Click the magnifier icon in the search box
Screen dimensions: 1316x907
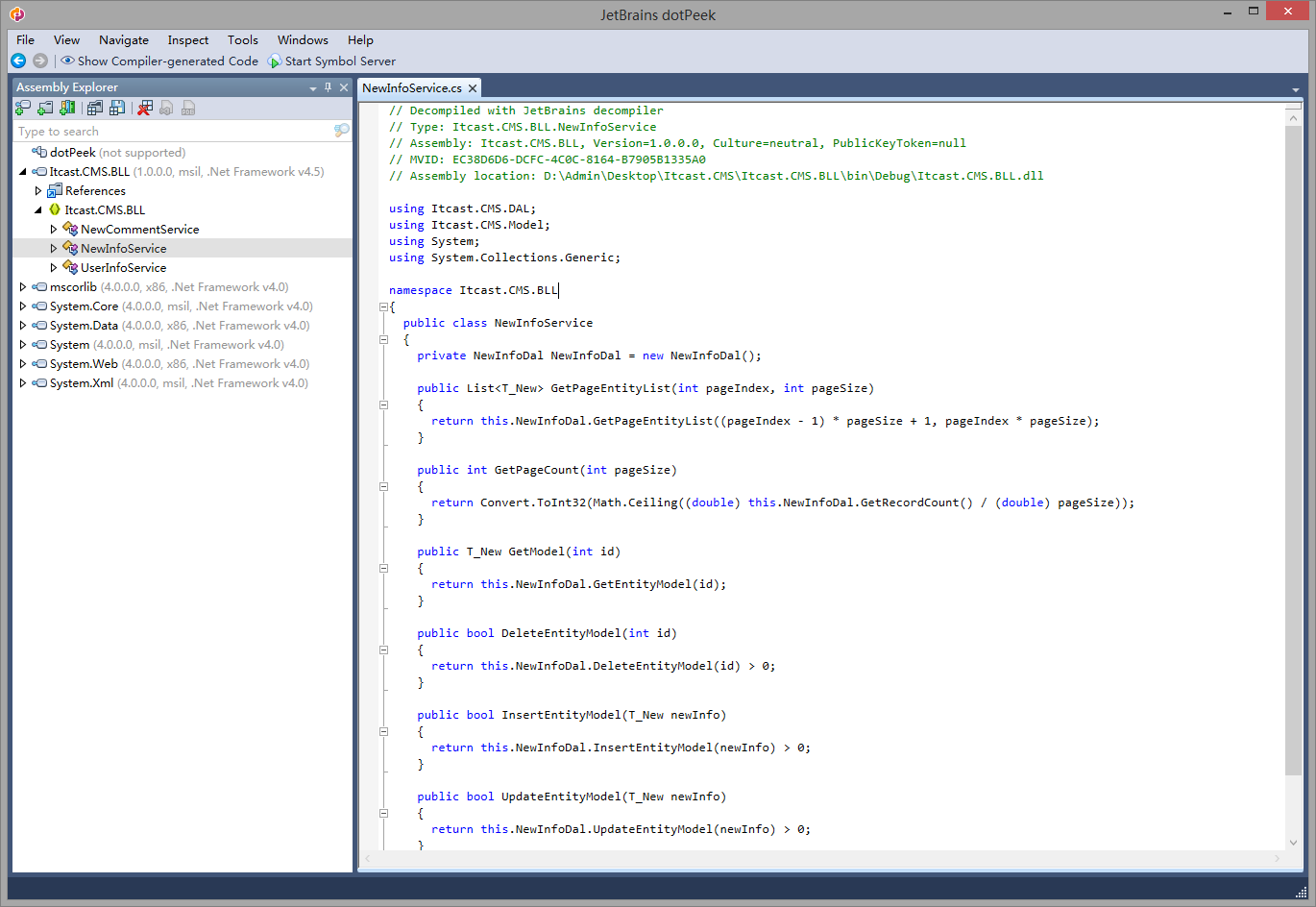click(341, 131)
